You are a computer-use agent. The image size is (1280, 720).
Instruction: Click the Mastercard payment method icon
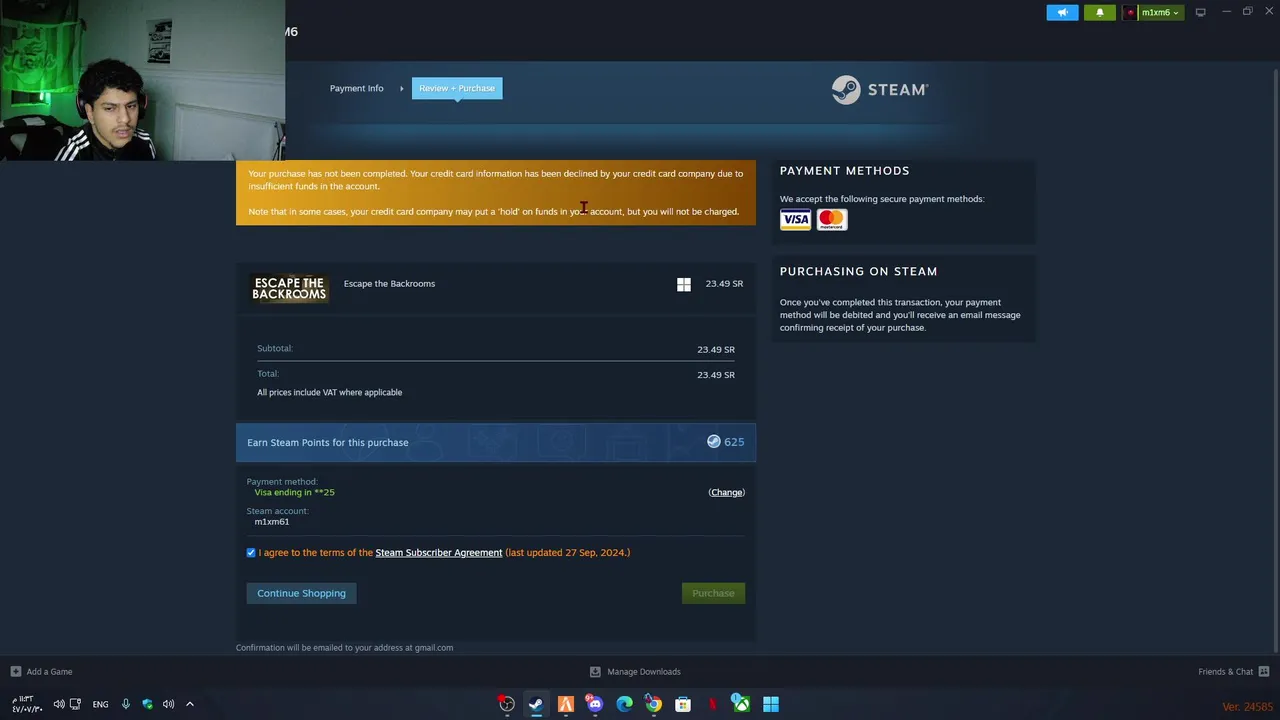point(832,220)
